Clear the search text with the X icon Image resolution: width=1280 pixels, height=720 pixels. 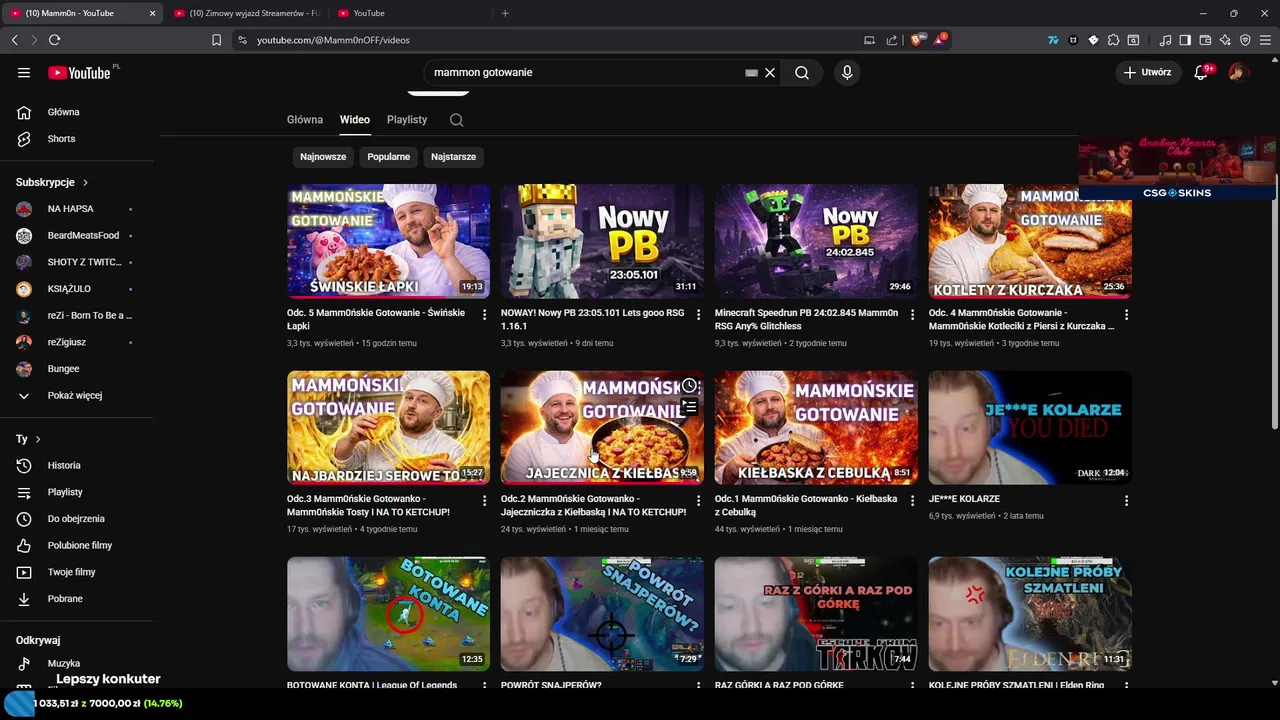[770, 72]
